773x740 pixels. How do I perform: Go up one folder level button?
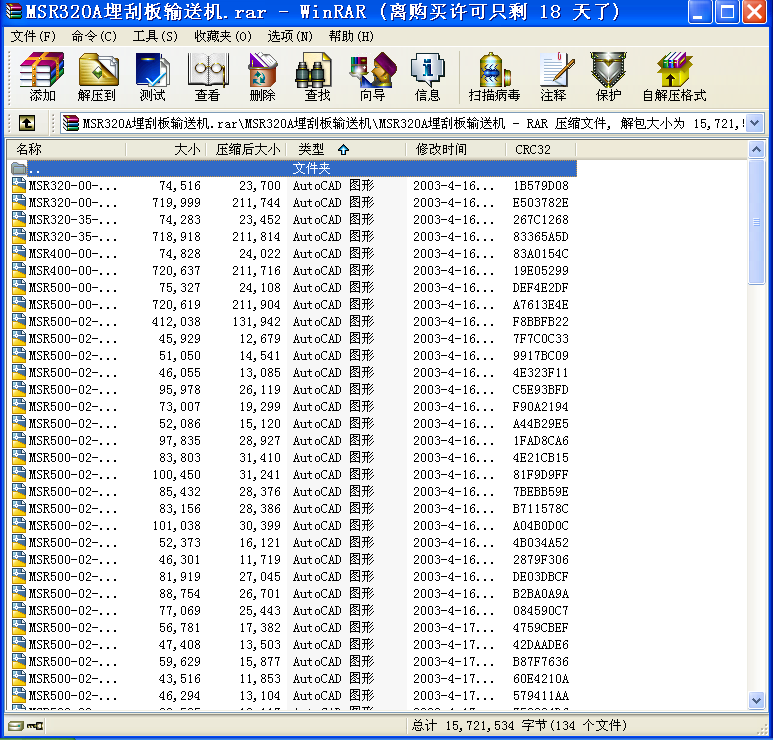[27, 123]
